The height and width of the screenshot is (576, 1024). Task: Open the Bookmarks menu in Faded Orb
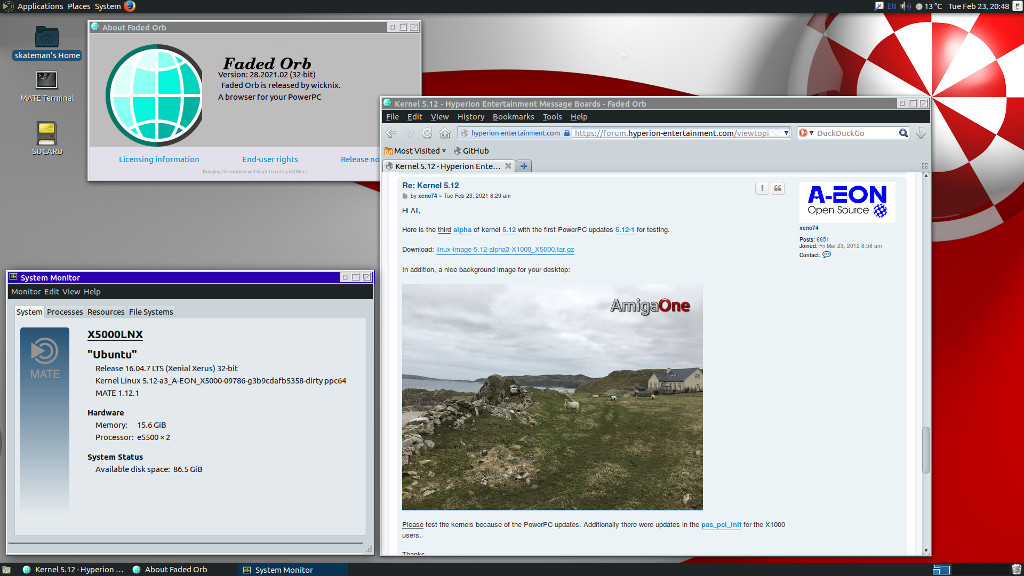(513, 117)
